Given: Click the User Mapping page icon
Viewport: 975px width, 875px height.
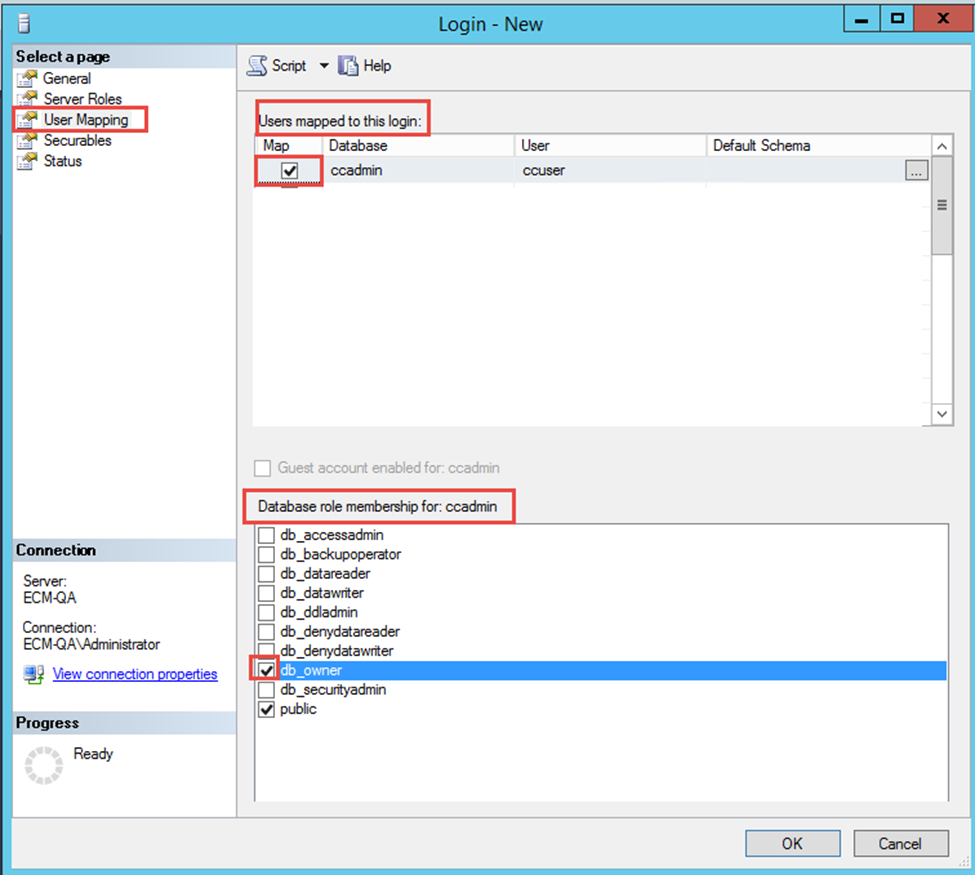Looking at the screenshot, I should click(27, 120).
